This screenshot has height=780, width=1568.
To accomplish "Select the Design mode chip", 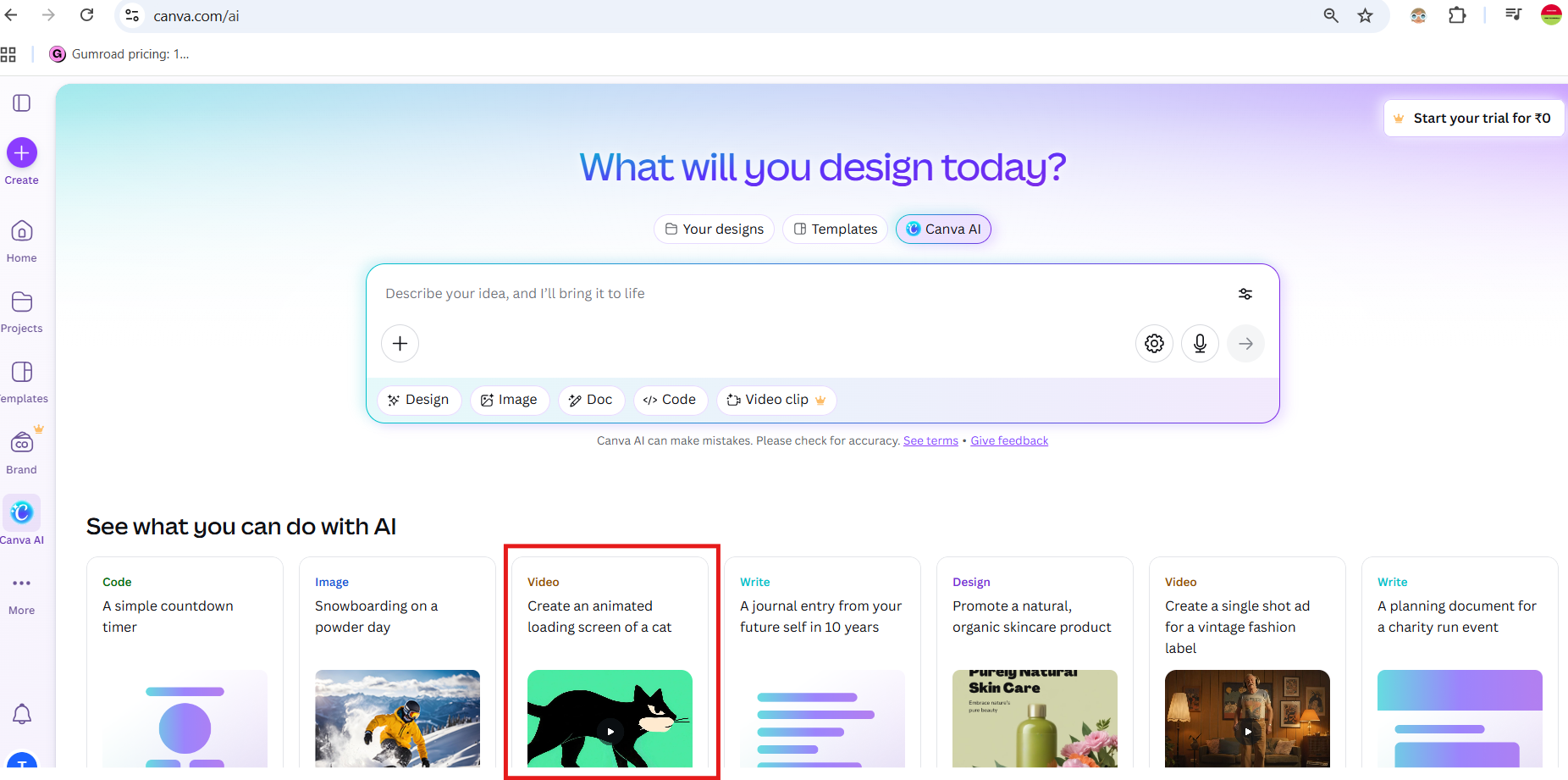I will coord(419,400).
